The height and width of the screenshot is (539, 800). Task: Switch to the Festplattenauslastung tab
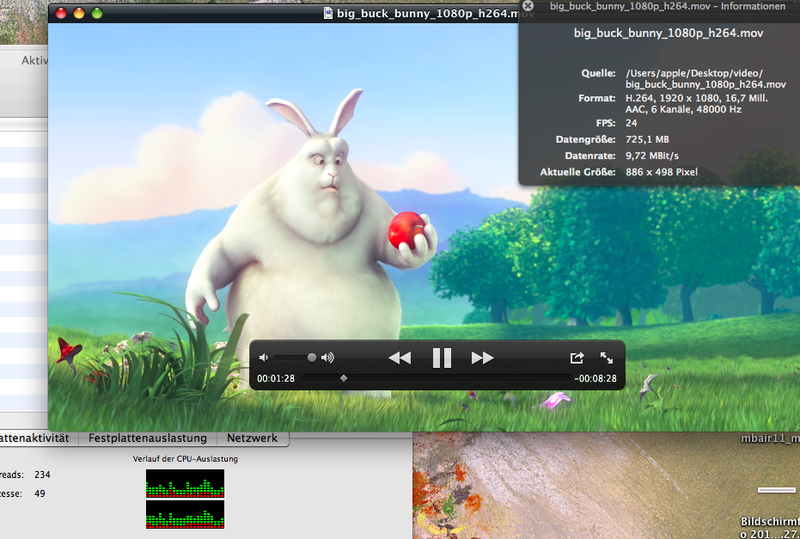147,438
